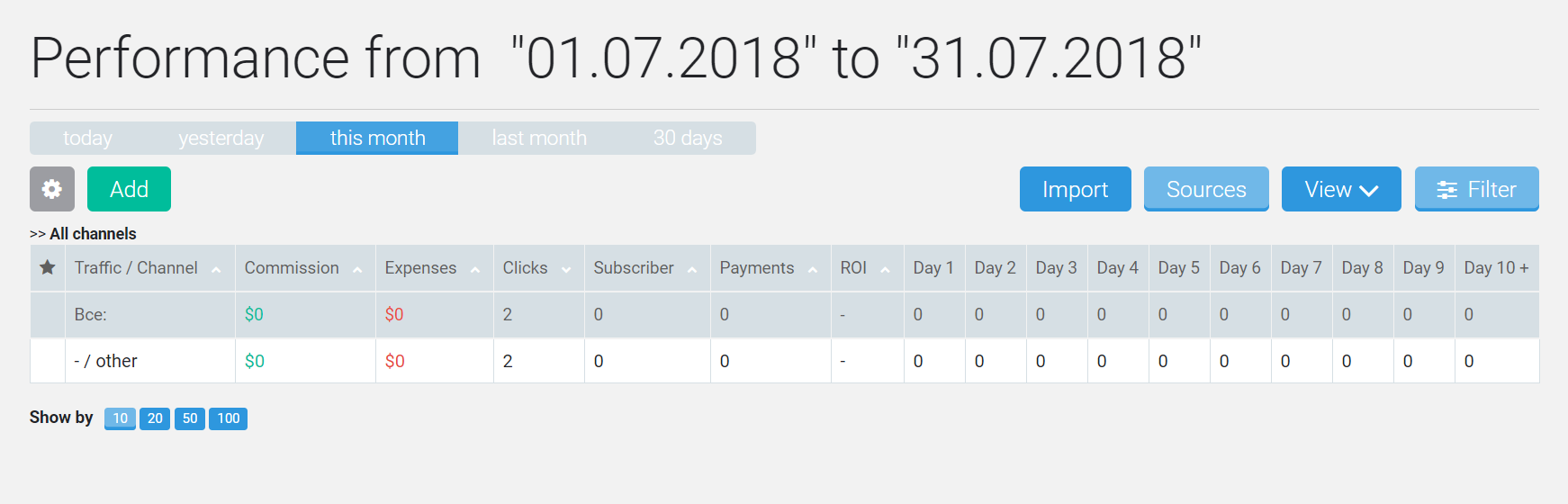The height and width of the screenshot is (504, 1568).
Task: Sort by Subscriber arrow icon
Action: tap(692, 269)
